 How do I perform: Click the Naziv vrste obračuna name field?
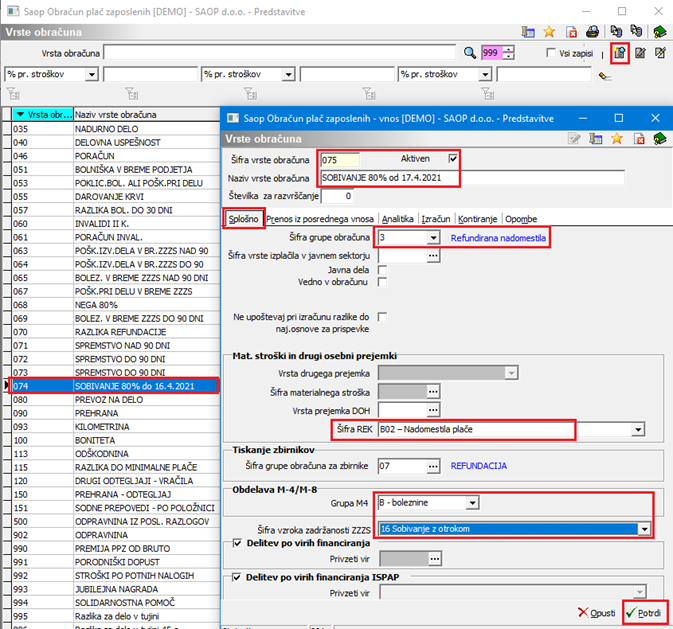click(472, 178)
